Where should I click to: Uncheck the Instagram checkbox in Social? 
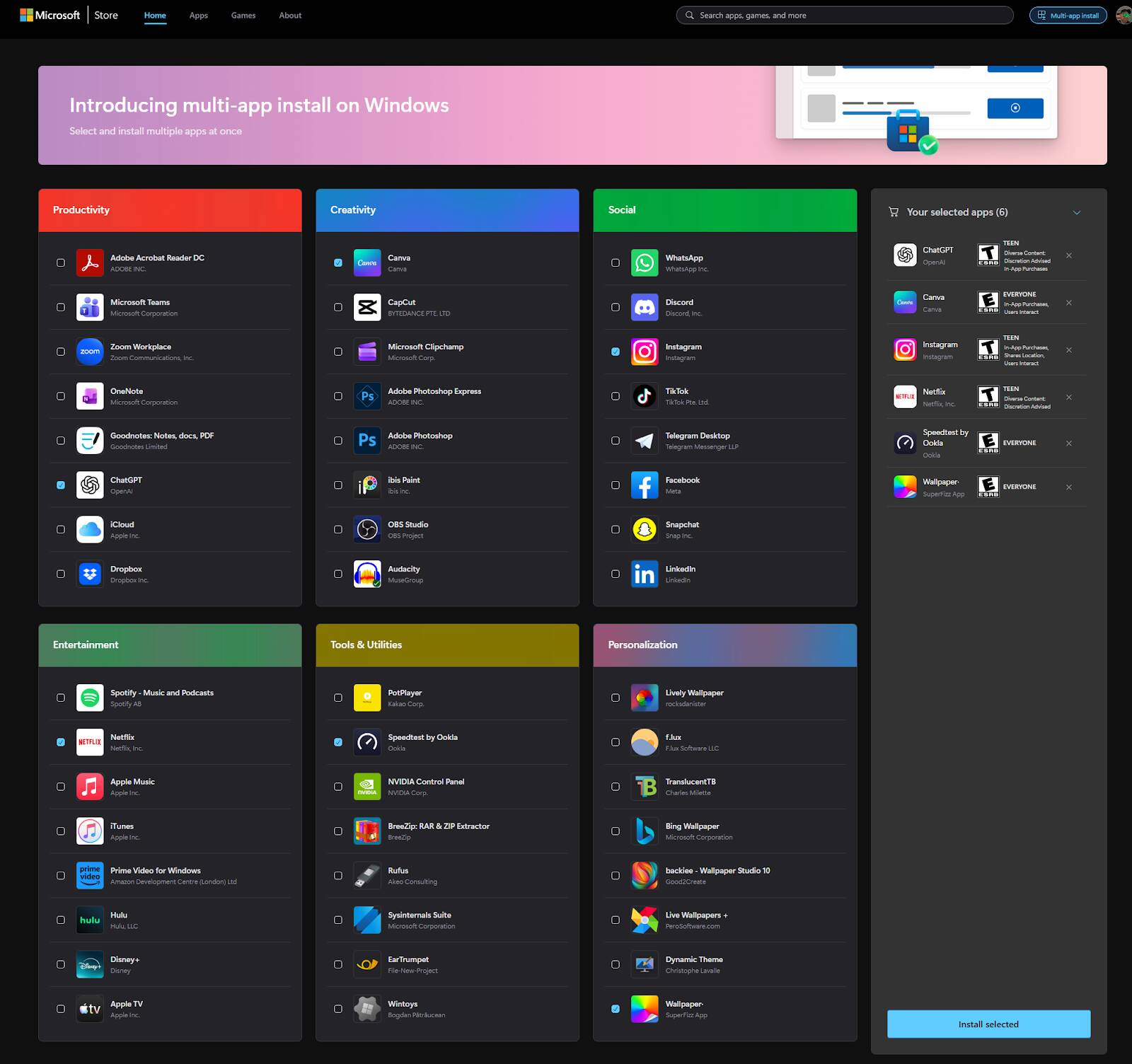pyautogui.click(x=616, y=352)
